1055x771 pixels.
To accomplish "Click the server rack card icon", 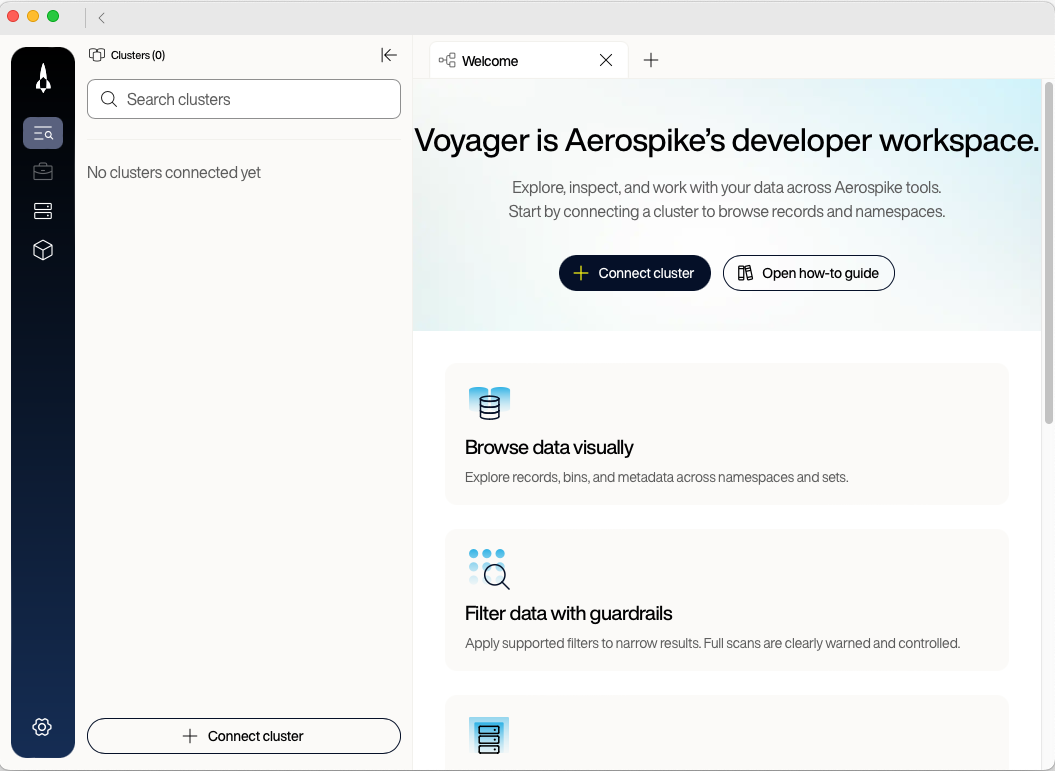I will click(489, 736).
